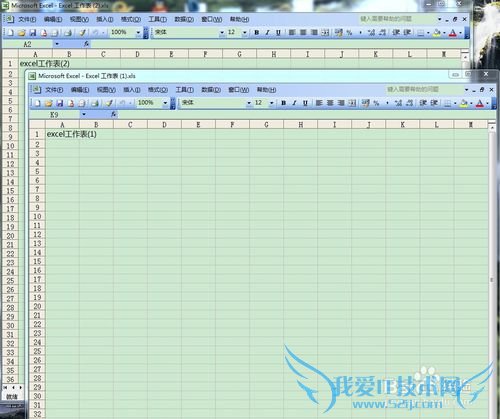The width and height of the screenshot is (500, 419).
Task: Toggle Bold in 工作表 (2) toolbar
Action: tap(256, 32)
